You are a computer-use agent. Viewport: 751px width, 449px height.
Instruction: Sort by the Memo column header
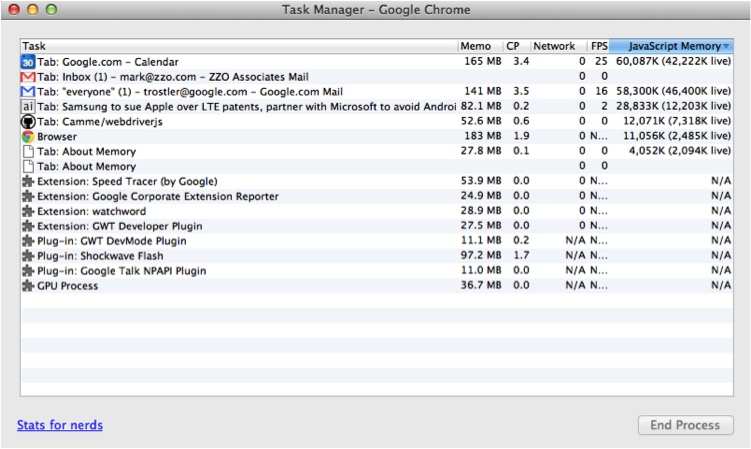pyautogui.click(x=480, y=46)
